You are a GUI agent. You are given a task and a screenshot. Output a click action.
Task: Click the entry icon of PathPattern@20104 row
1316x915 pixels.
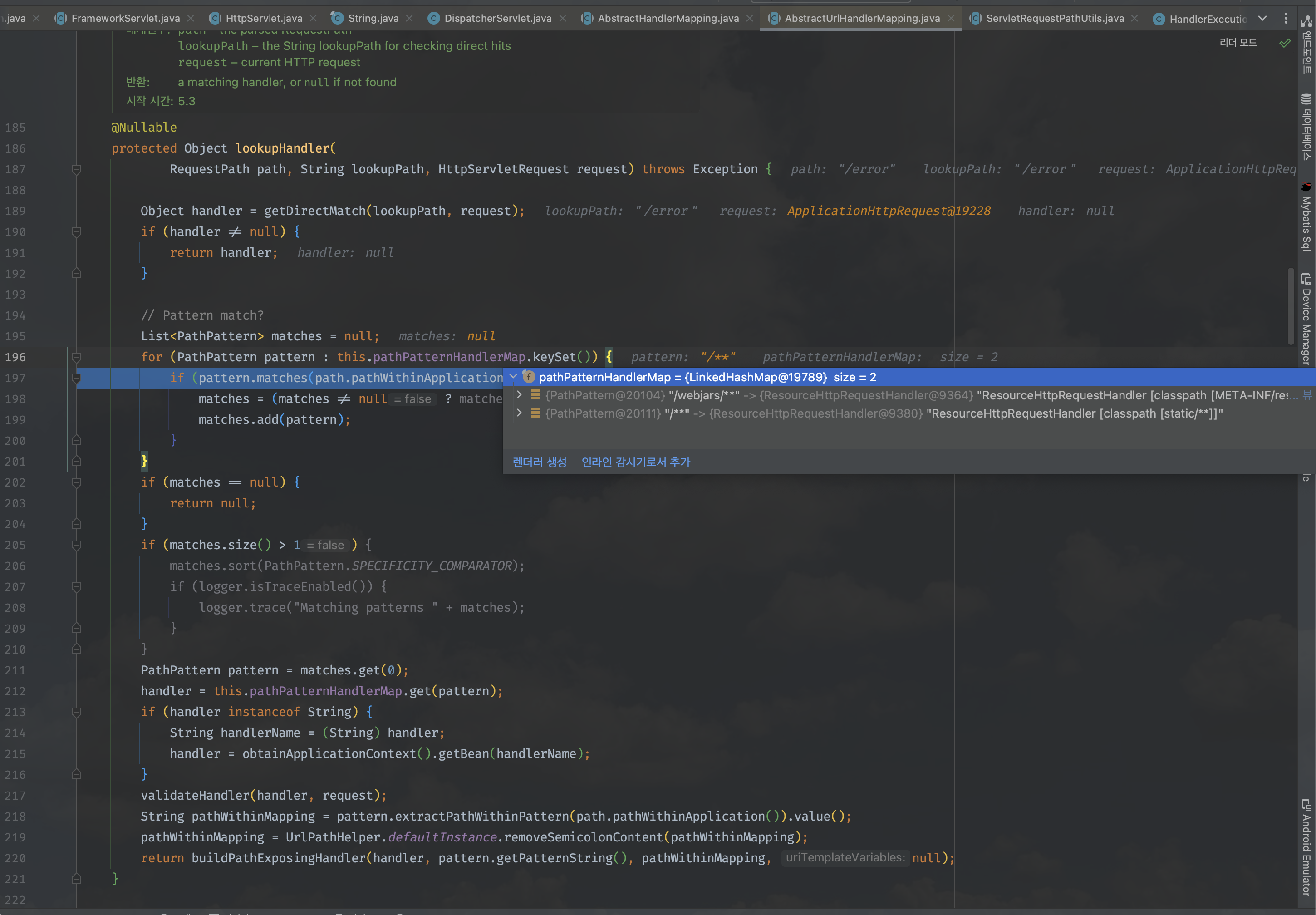coord(535,395)
